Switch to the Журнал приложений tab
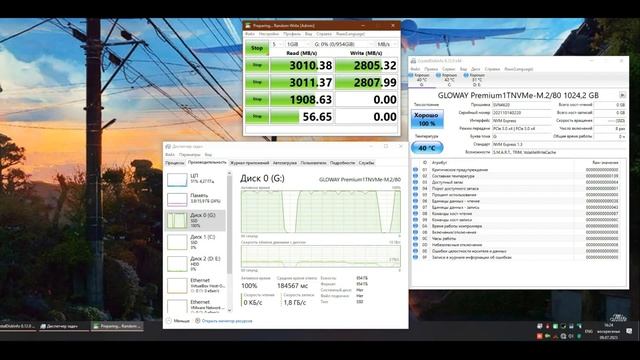The height and width of the screenshot is (360, 640). tap(249, 163)
